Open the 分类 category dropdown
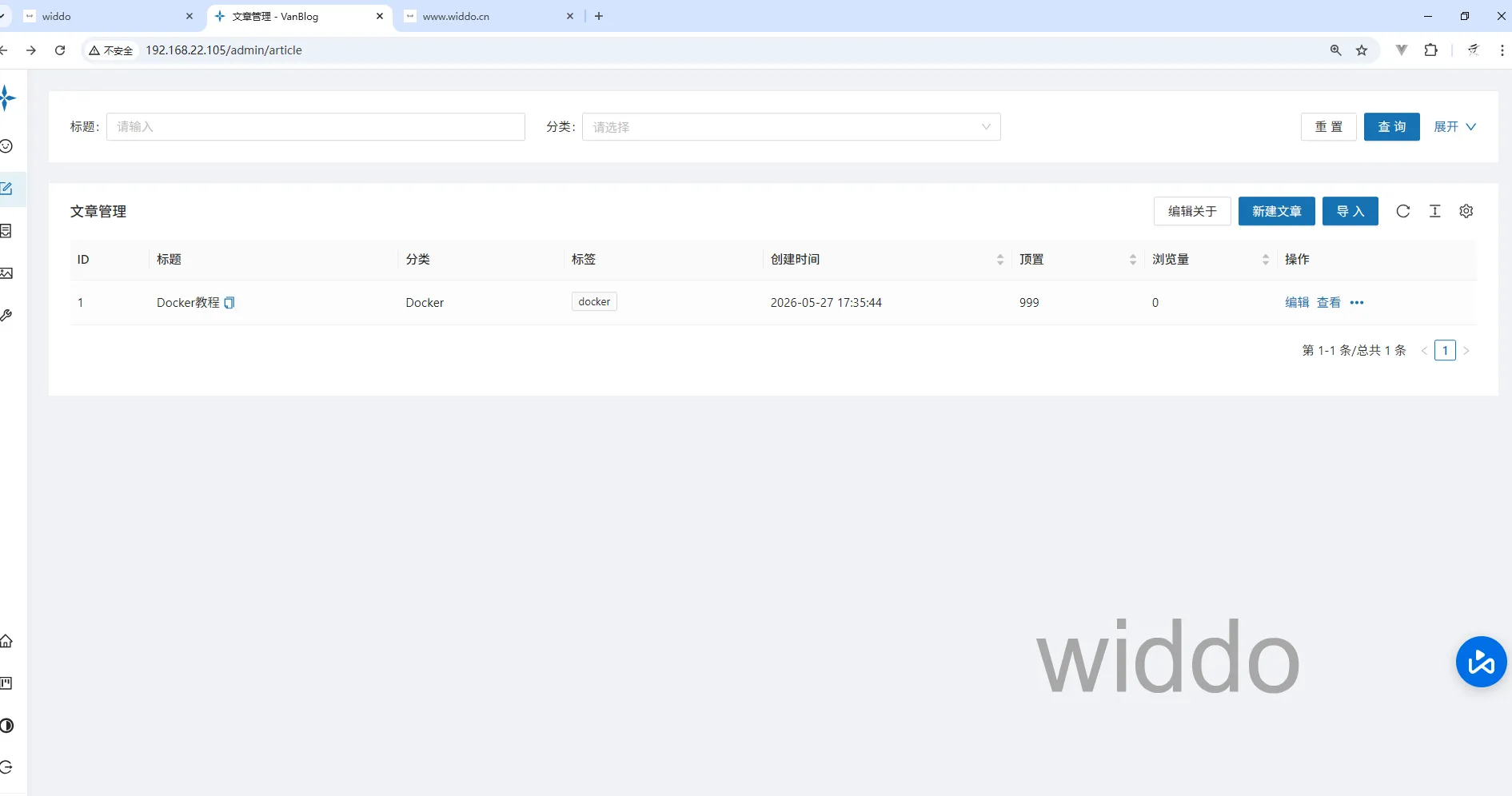This screenshot has width=1512, height=796. click(792, 127)
